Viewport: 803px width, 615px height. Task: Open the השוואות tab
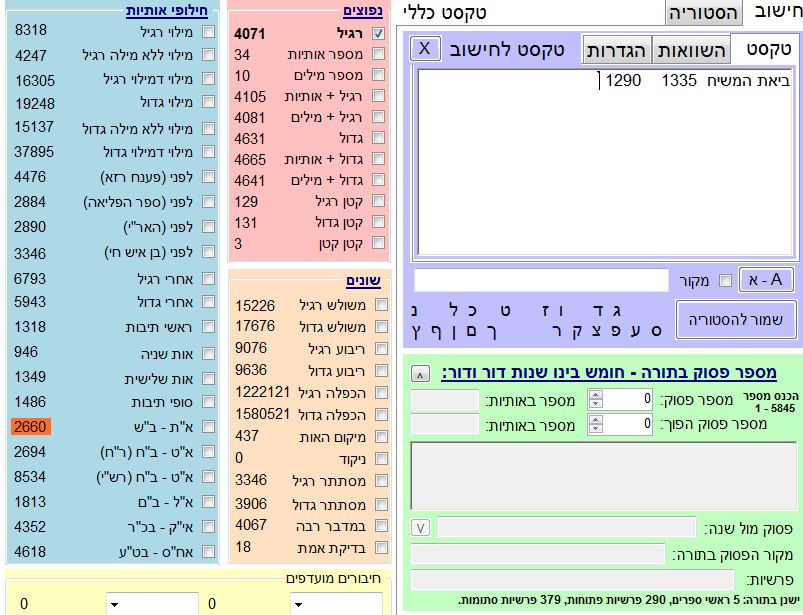point(691,49)
